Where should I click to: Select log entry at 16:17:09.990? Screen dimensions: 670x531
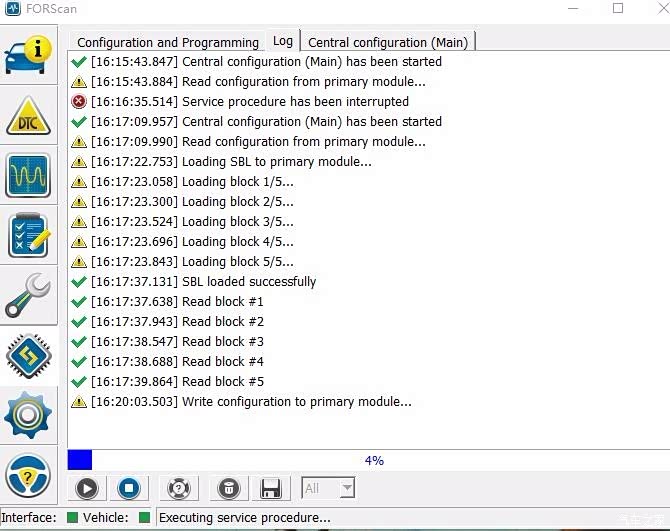pyautogui.click(x=248, y=142)
